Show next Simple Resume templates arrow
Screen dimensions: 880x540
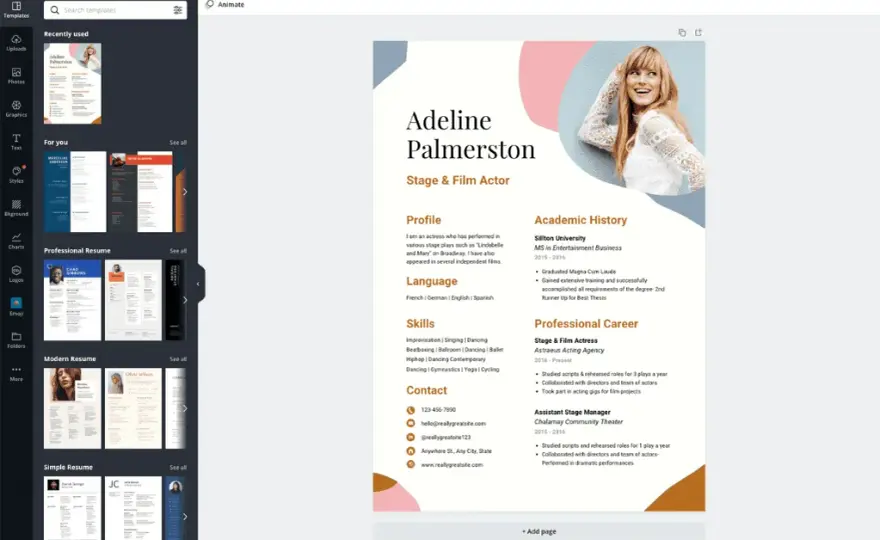pos(185,516)
